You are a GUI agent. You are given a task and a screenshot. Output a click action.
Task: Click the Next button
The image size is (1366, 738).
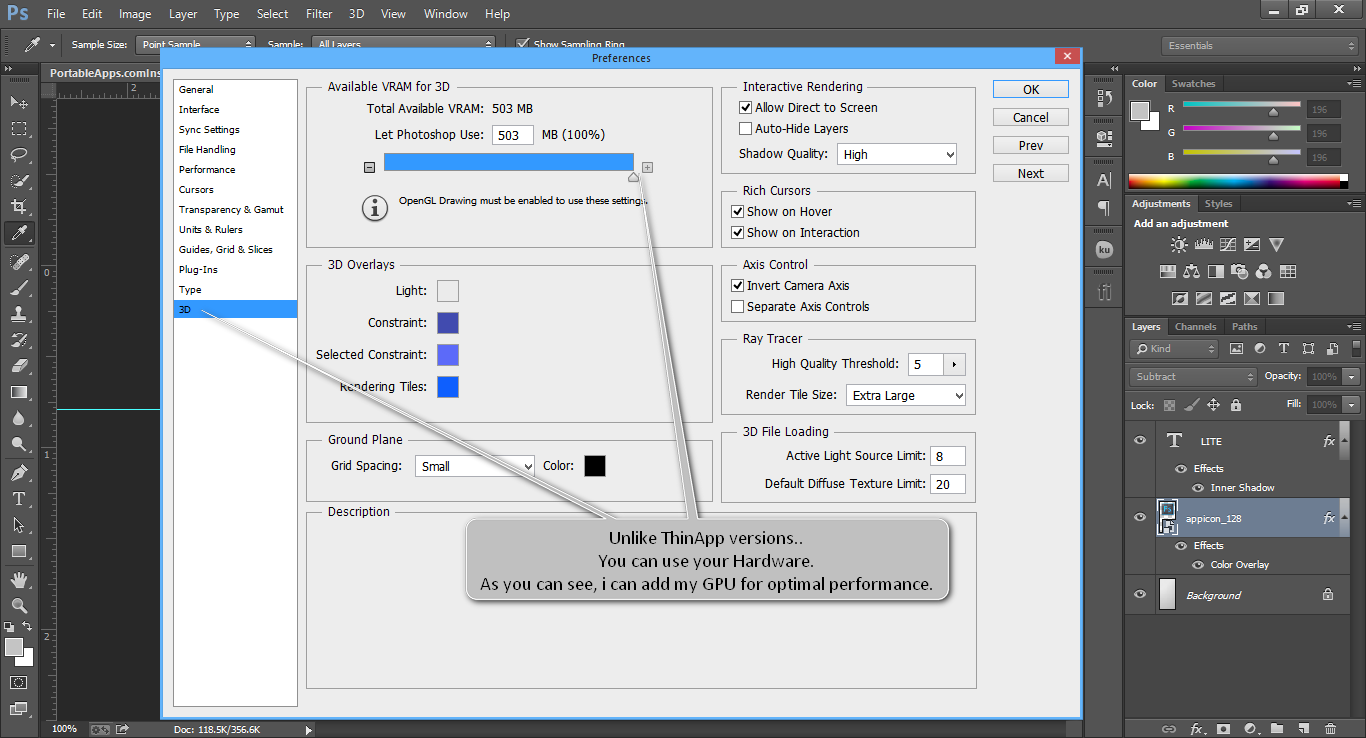[1031, 173]
